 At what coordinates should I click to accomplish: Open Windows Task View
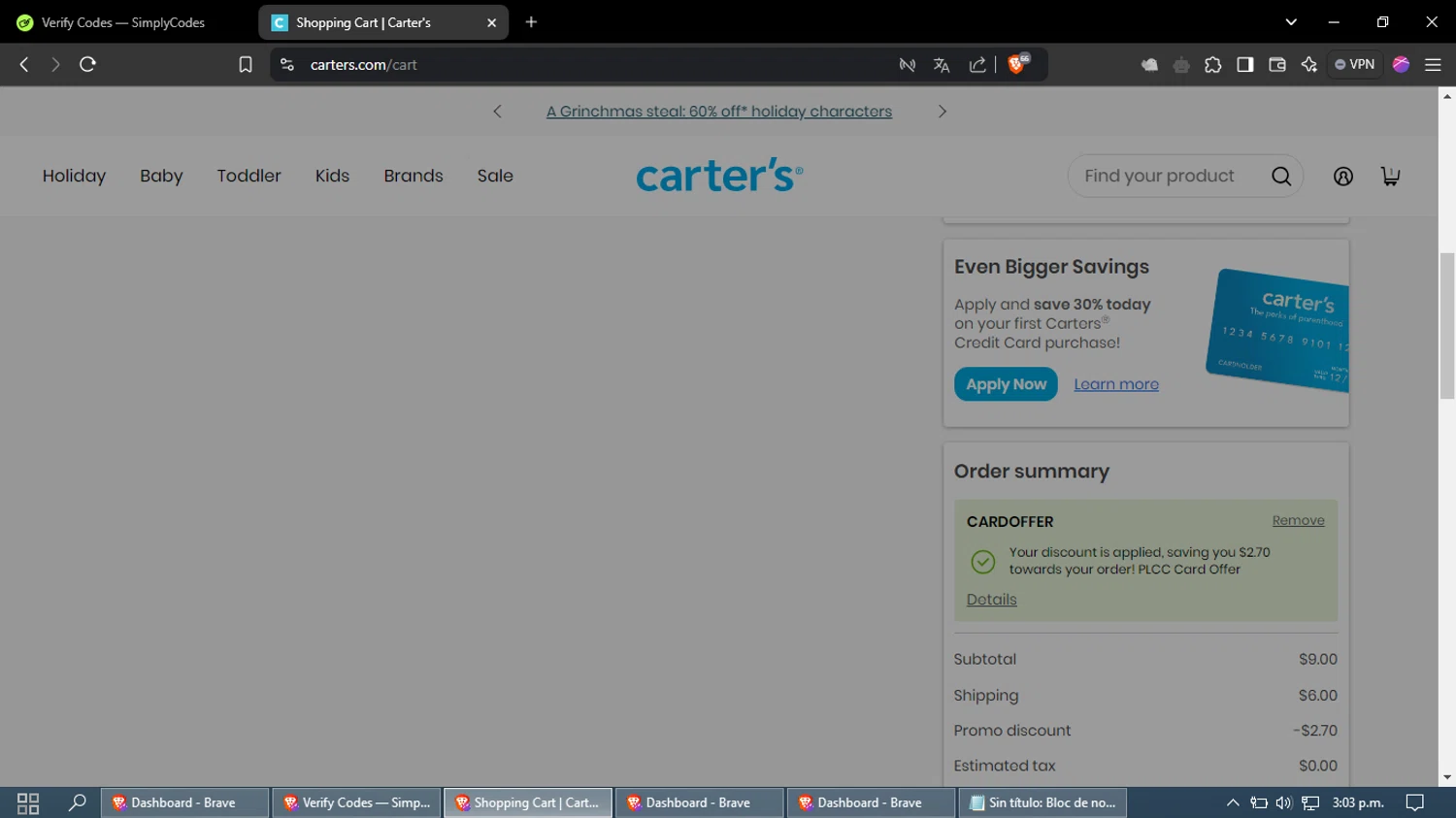pos(28,803)
